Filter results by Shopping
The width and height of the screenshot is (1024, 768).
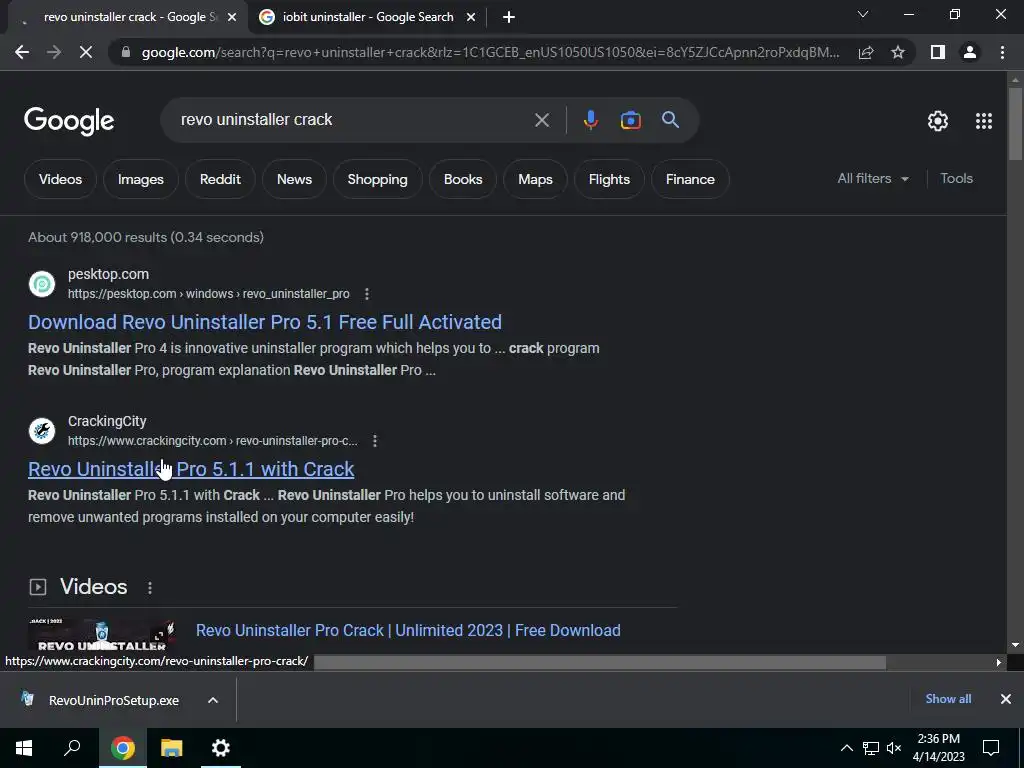coord(377,179)
